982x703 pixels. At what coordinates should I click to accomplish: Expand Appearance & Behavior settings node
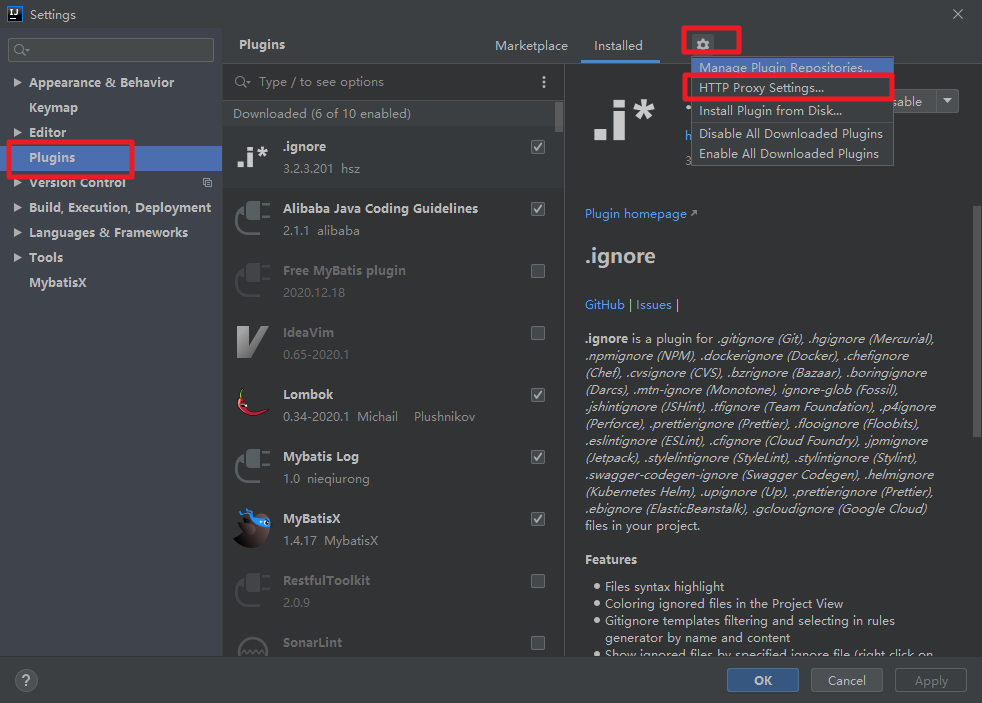(x=18, y=82)
